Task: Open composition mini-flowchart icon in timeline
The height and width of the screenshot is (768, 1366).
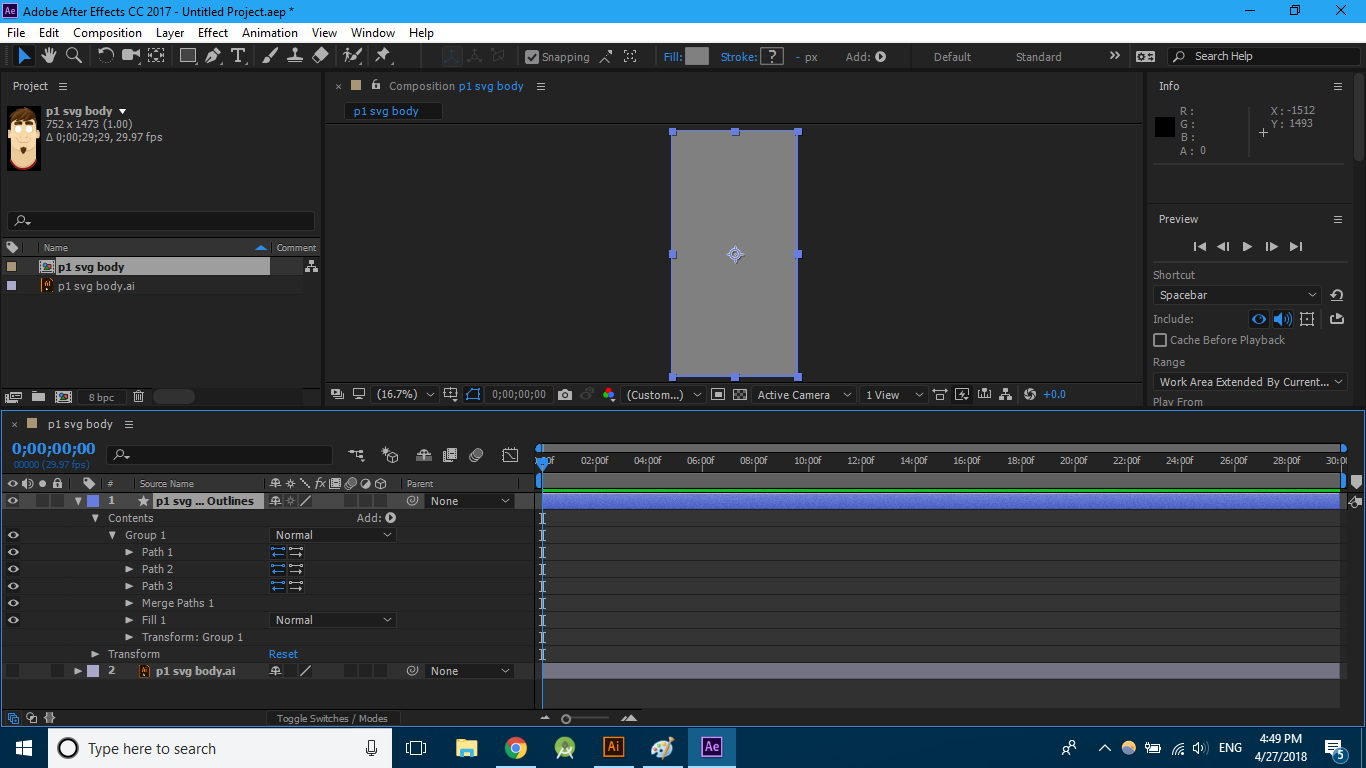Action: [x=356, y=455]
